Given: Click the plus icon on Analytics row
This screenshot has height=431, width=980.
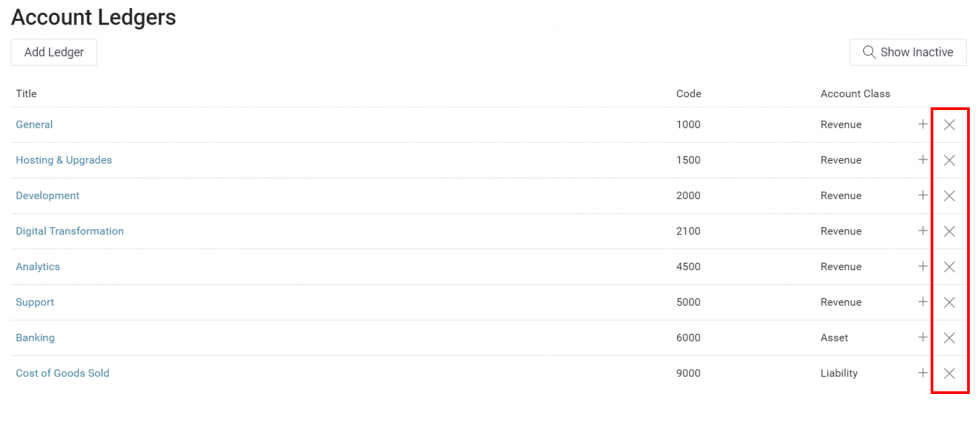Looking at the screenshot, I should coord(923,266).
